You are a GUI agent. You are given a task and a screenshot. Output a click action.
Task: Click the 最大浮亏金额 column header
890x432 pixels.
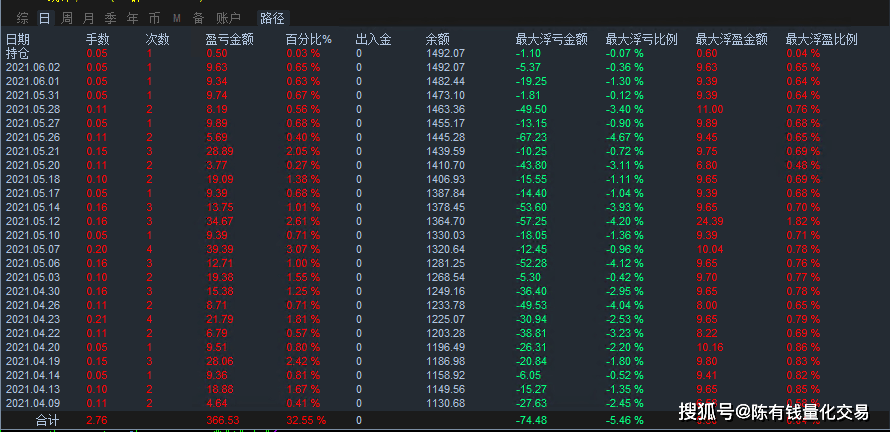(551, 39)
